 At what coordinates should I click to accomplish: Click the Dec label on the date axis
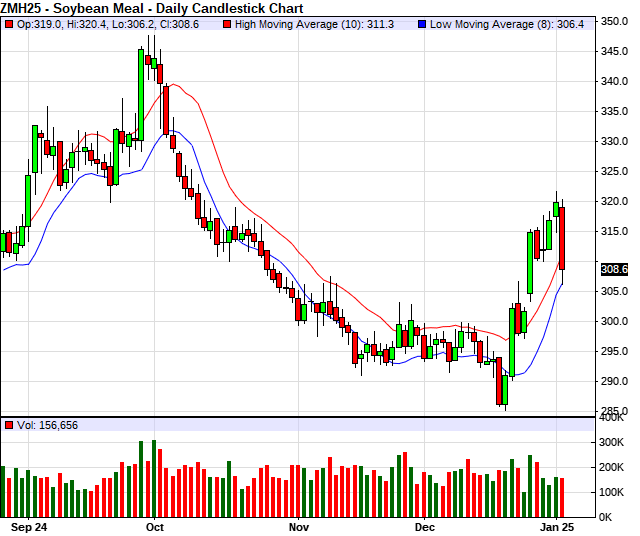[x=425, y=526]
